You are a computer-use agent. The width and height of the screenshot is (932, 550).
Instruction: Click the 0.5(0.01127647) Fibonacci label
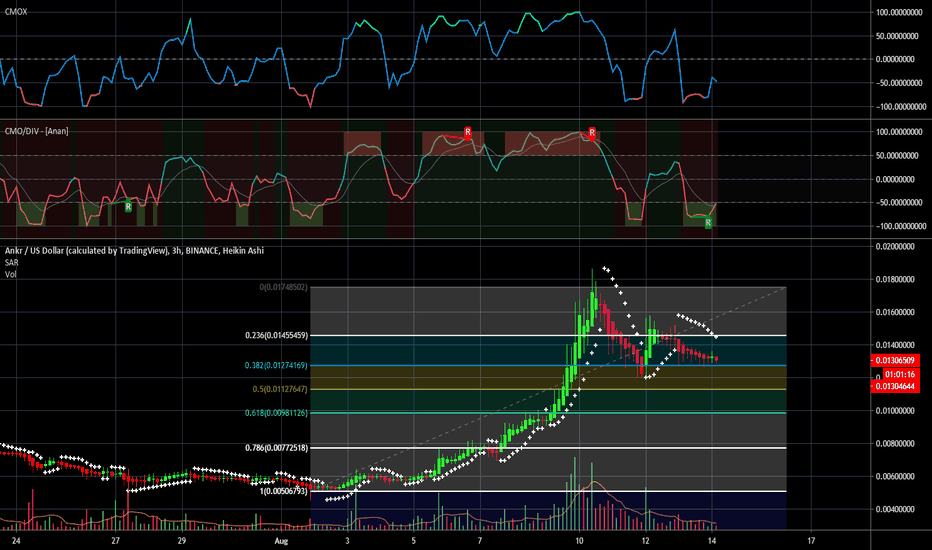pos(280,389)
